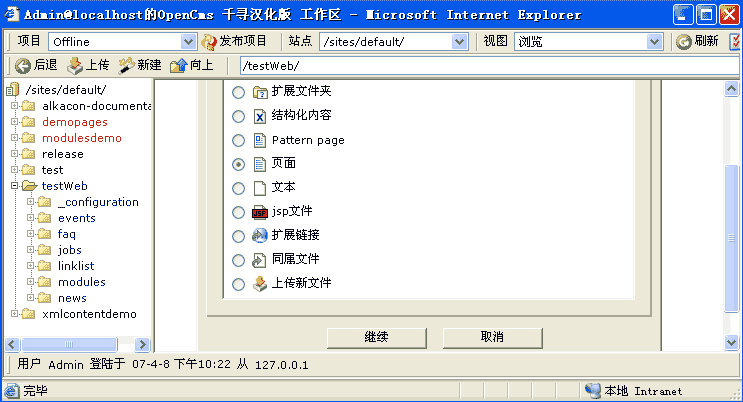
Task: Click the events folder icon
Action: click(45, 218)
